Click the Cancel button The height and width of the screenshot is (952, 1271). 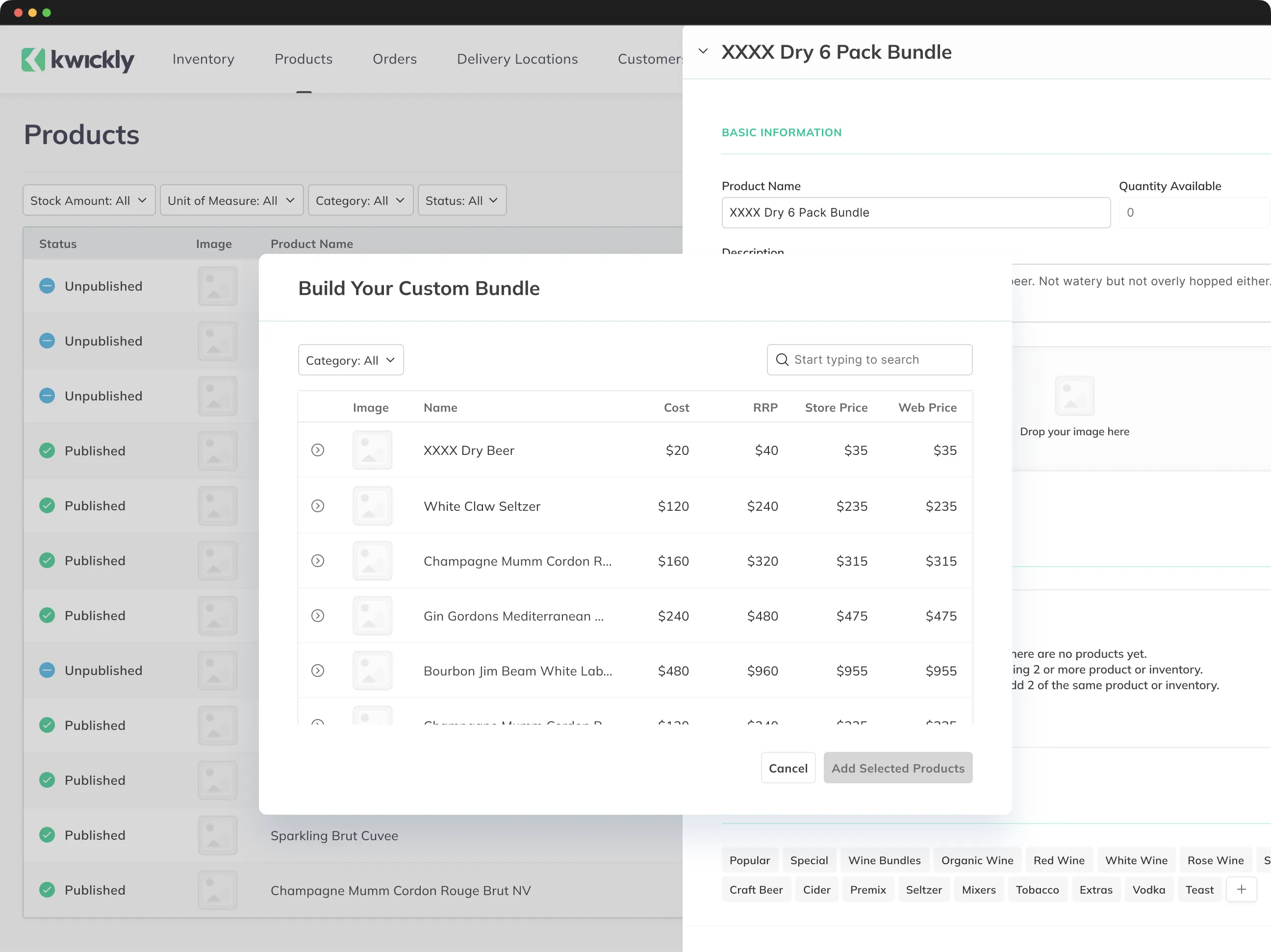(x=788, y=768)
